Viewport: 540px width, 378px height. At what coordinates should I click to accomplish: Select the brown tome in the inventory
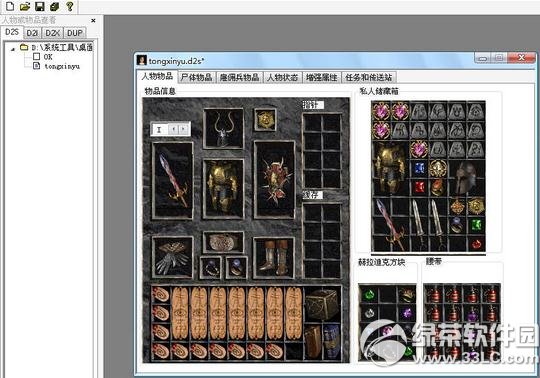click(x=313, y=342)
